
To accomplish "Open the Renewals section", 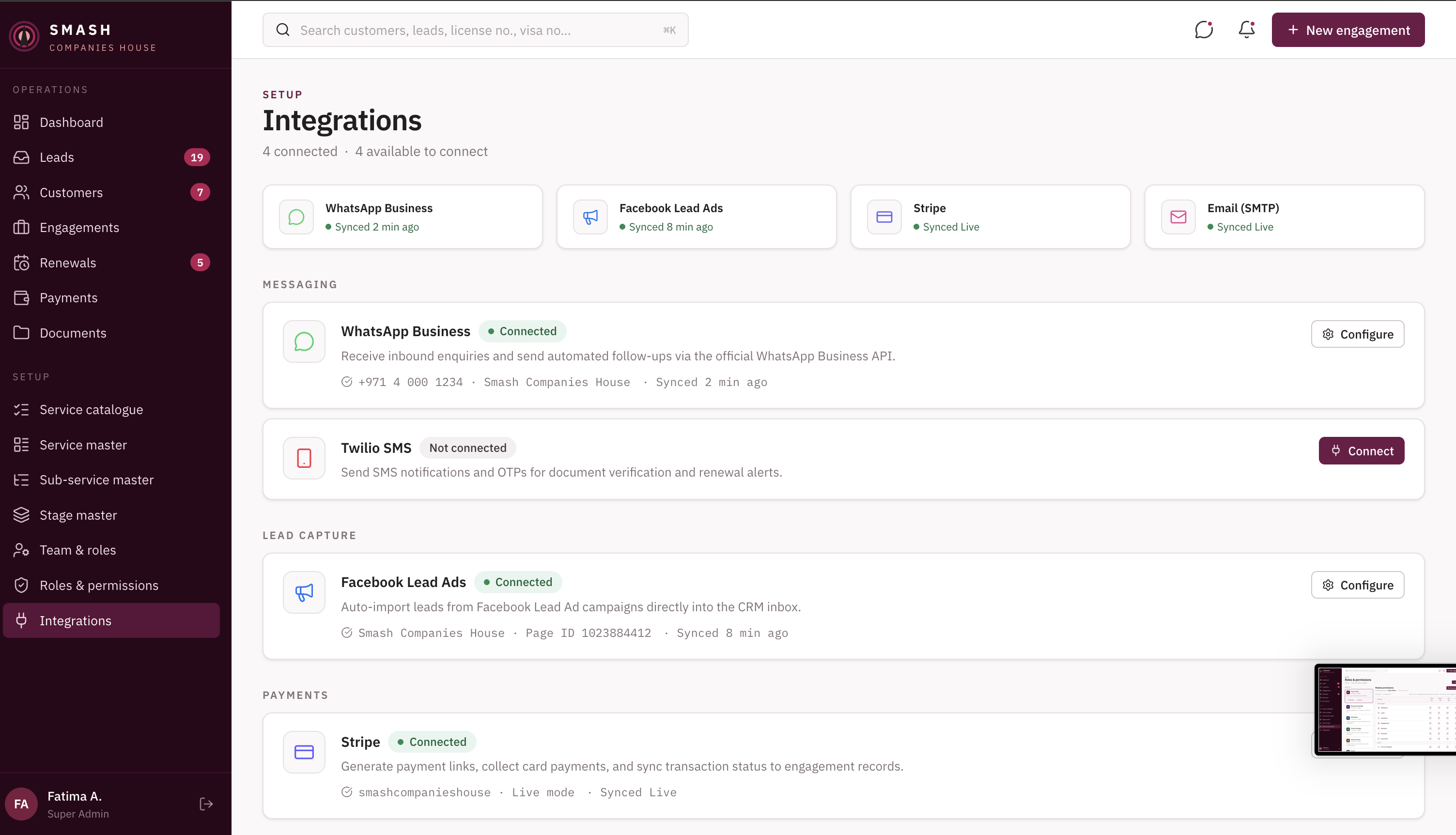I will (x=111, y=263).
